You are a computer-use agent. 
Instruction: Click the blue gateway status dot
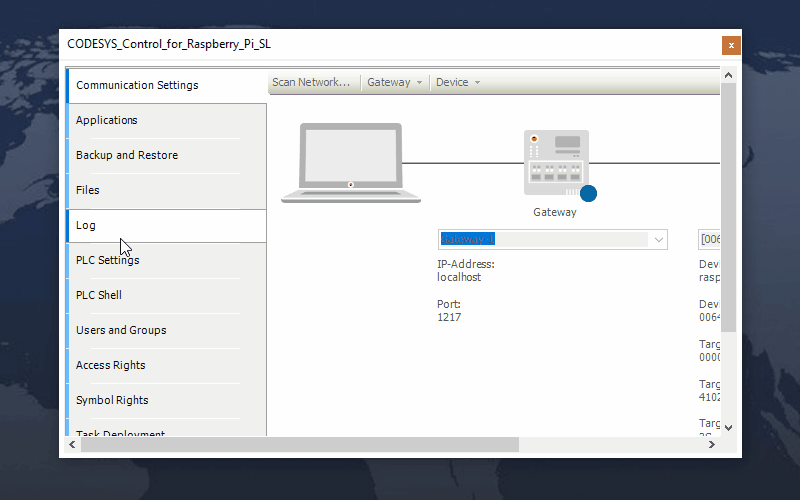(588, 193)
